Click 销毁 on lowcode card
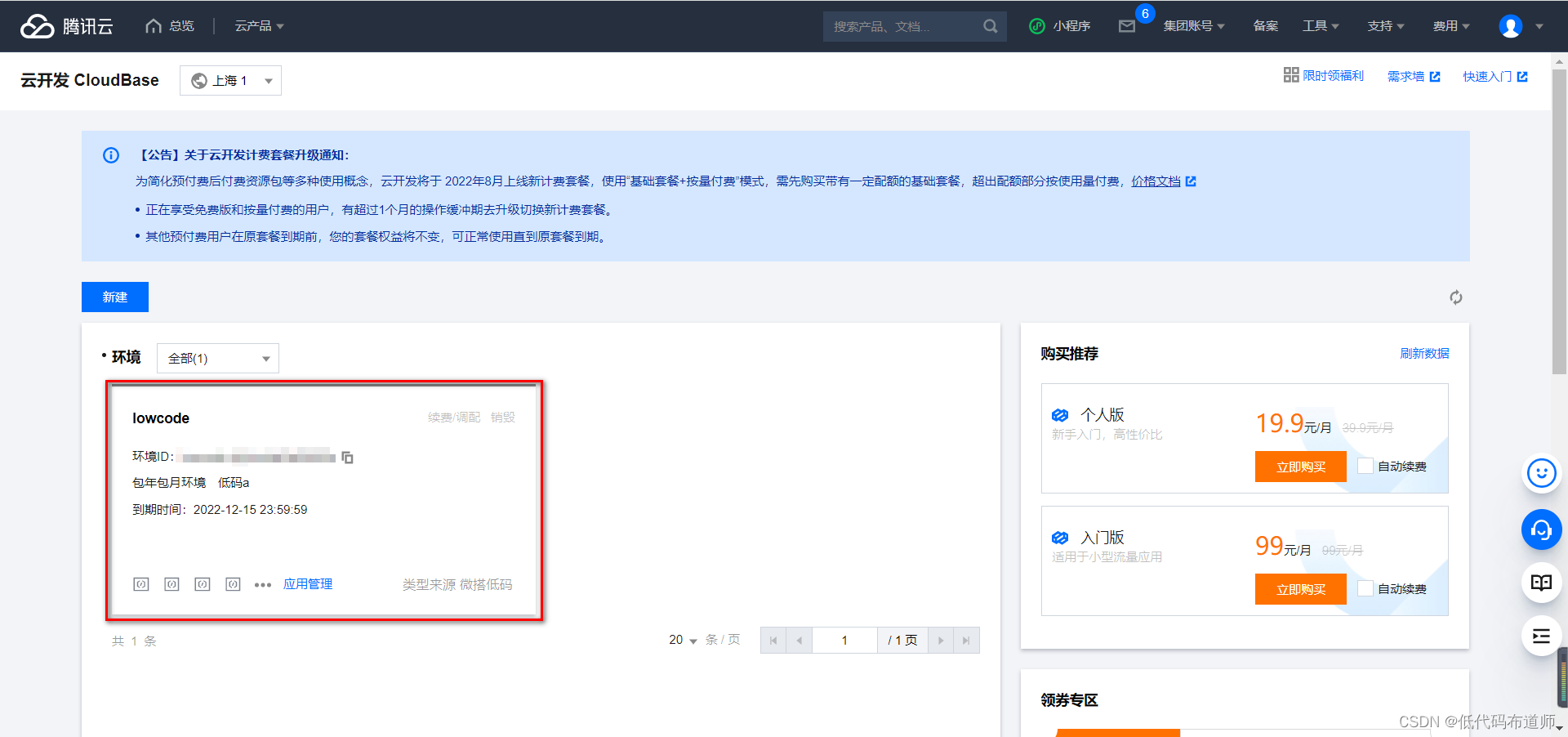Image resolution: width=1568 pixels, height=737 pixels. pyautogui.click(x=503, y=417)
